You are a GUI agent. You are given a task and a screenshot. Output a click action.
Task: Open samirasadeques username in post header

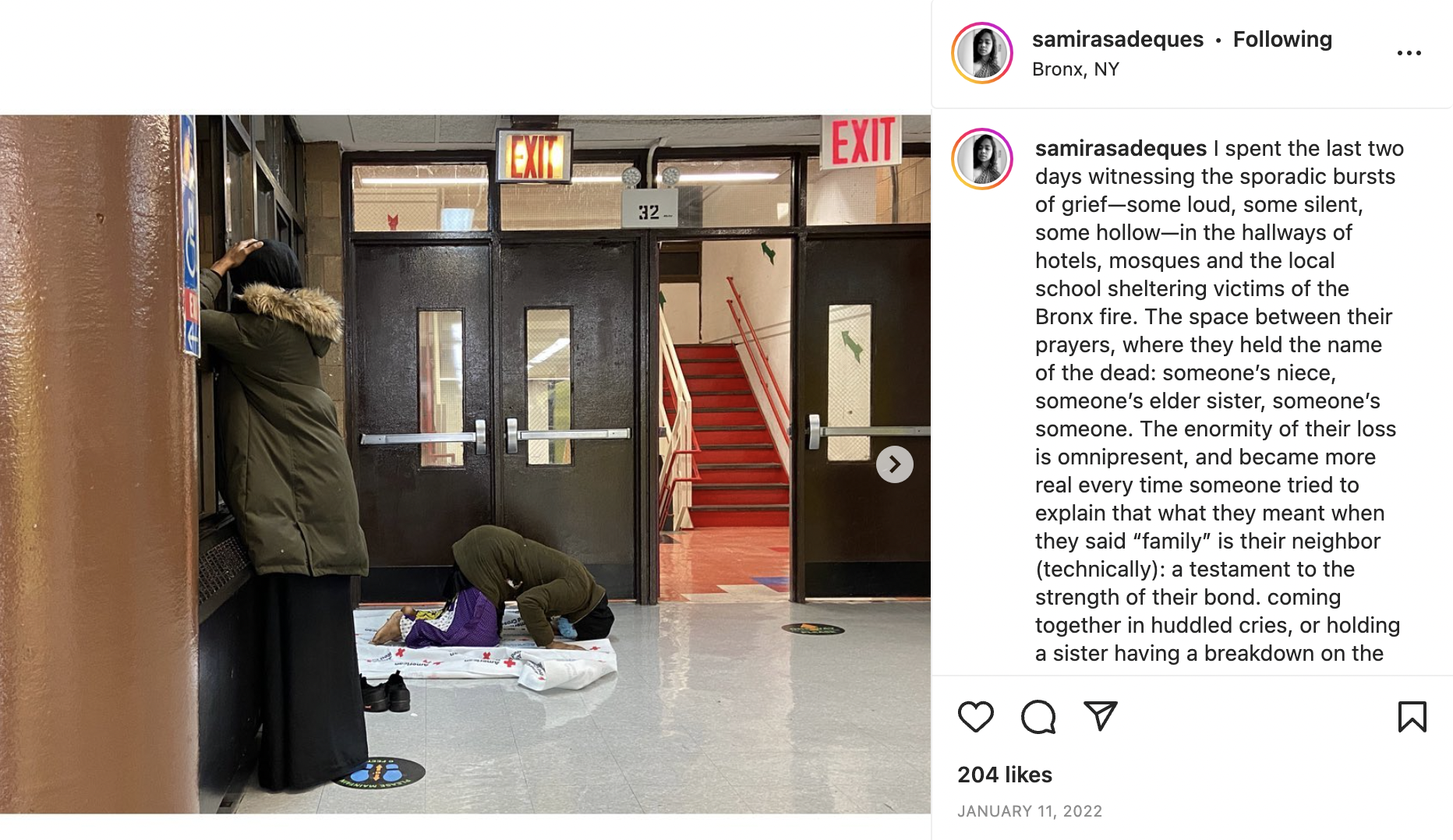click(x=1117, y=39)
